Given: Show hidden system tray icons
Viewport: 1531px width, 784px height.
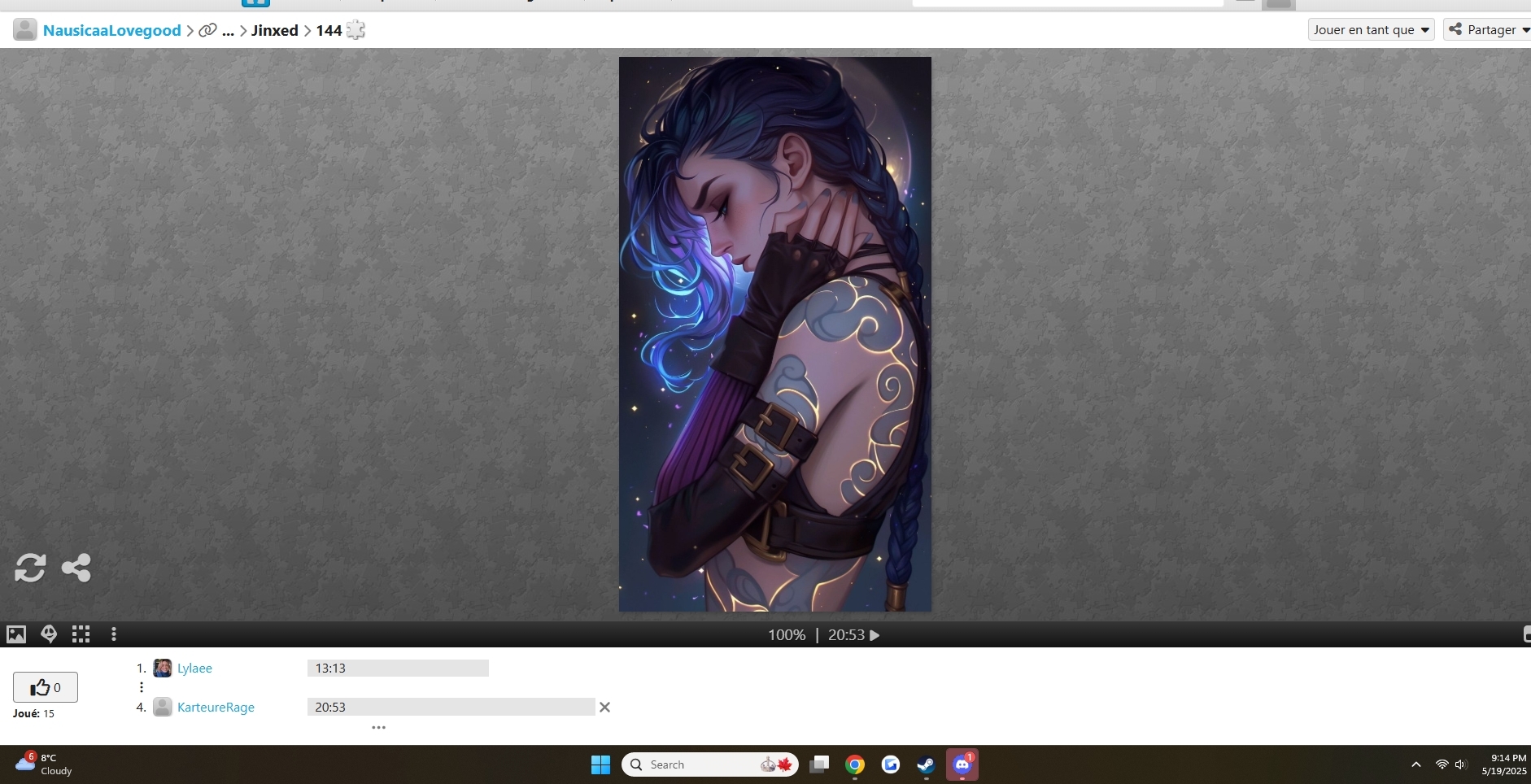Looking at the screenshot, I should tap(1416, 764).
